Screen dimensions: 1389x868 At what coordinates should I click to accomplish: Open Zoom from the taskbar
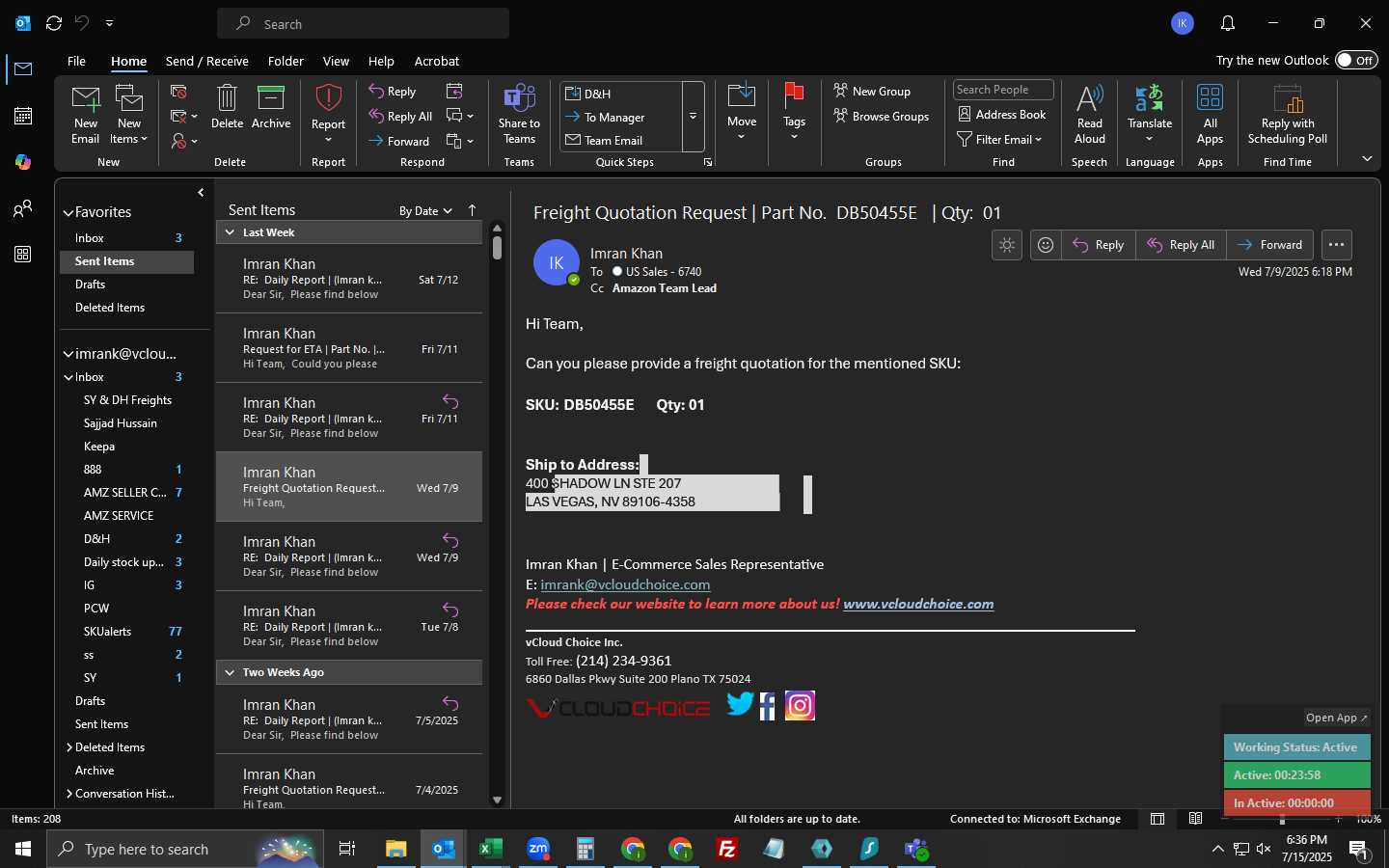tap(537, 849)
